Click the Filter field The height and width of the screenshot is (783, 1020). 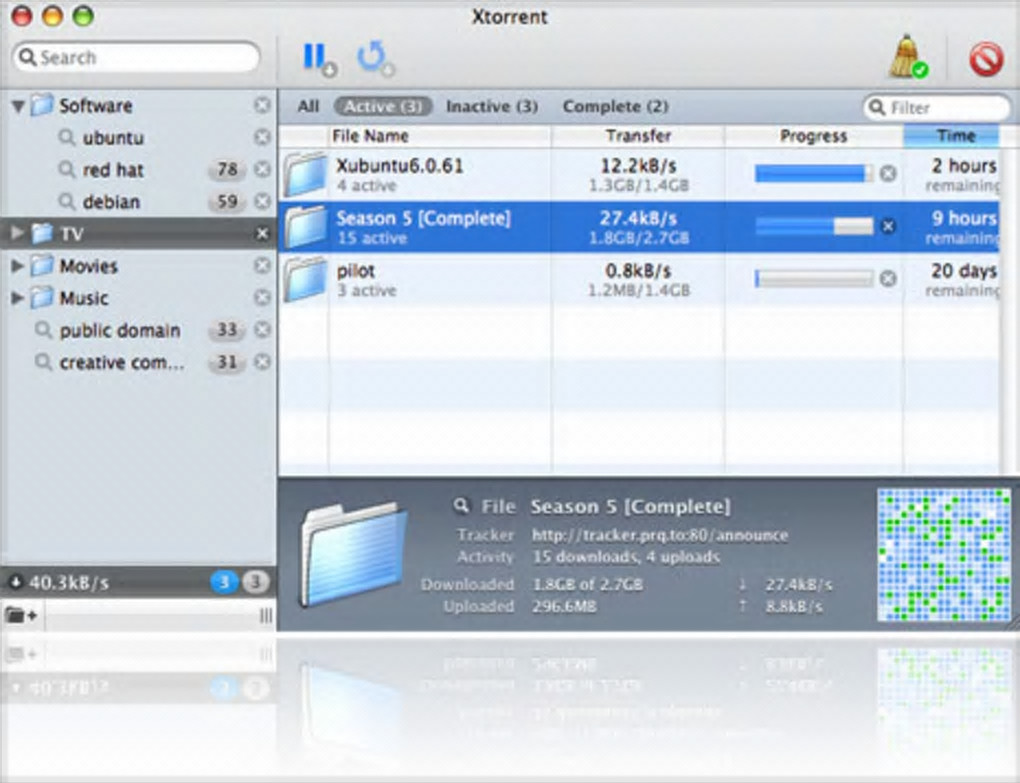(x=937, y=107)
